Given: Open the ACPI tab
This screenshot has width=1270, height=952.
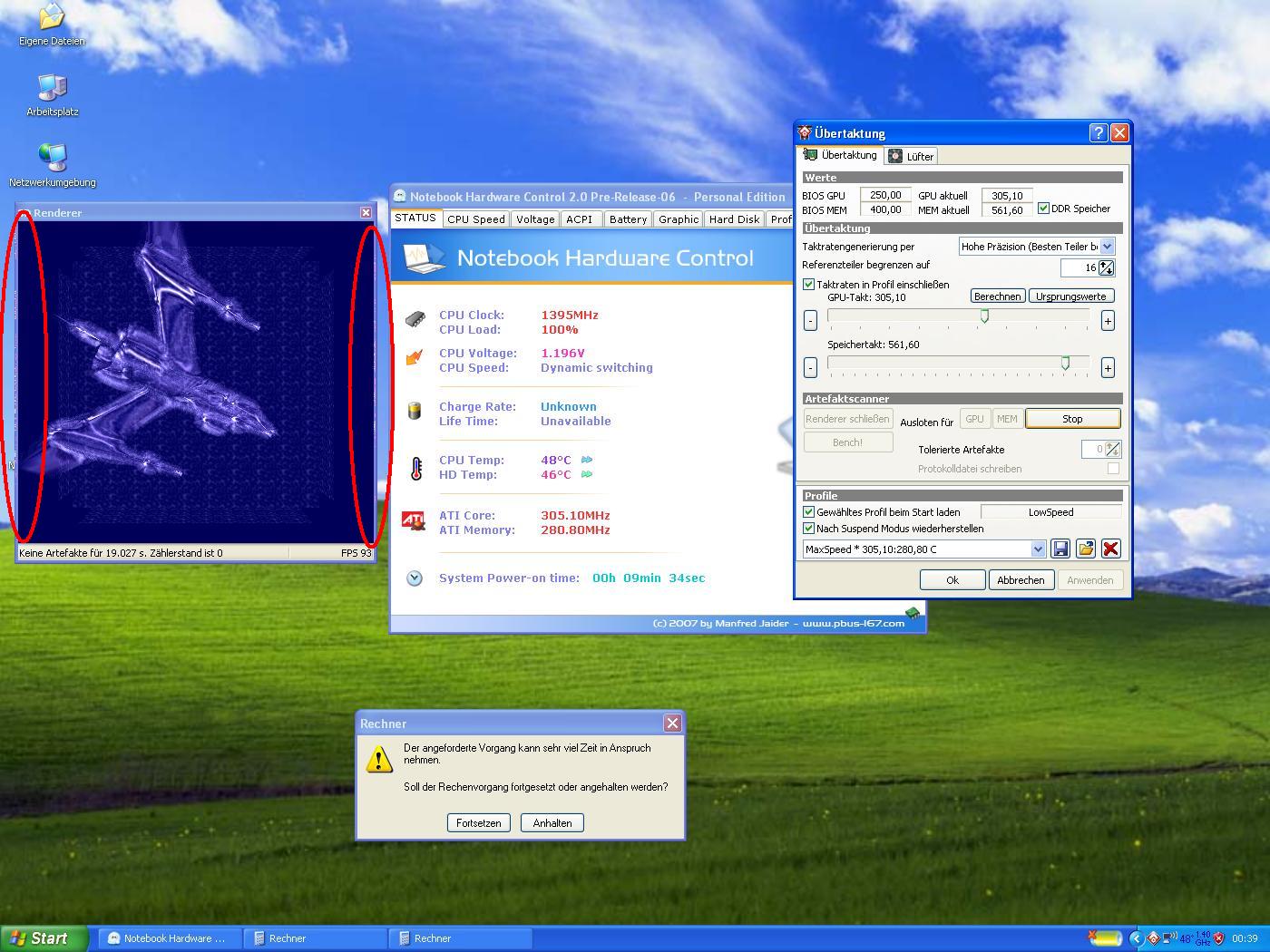Looking at the screenshot, I should [x=580, y=219].
